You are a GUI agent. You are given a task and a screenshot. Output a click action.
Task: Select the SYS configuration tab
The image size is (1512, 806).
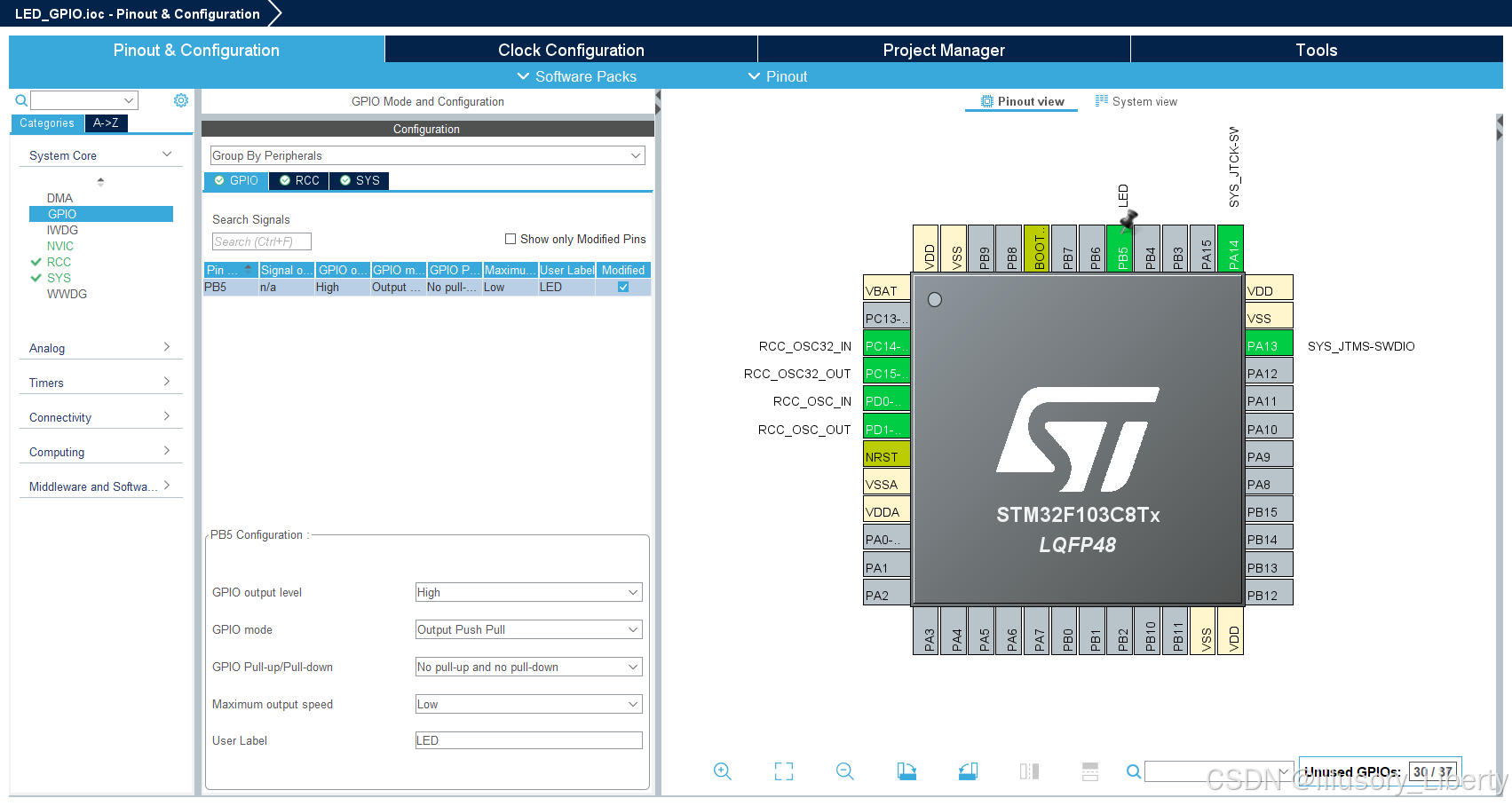360,180
